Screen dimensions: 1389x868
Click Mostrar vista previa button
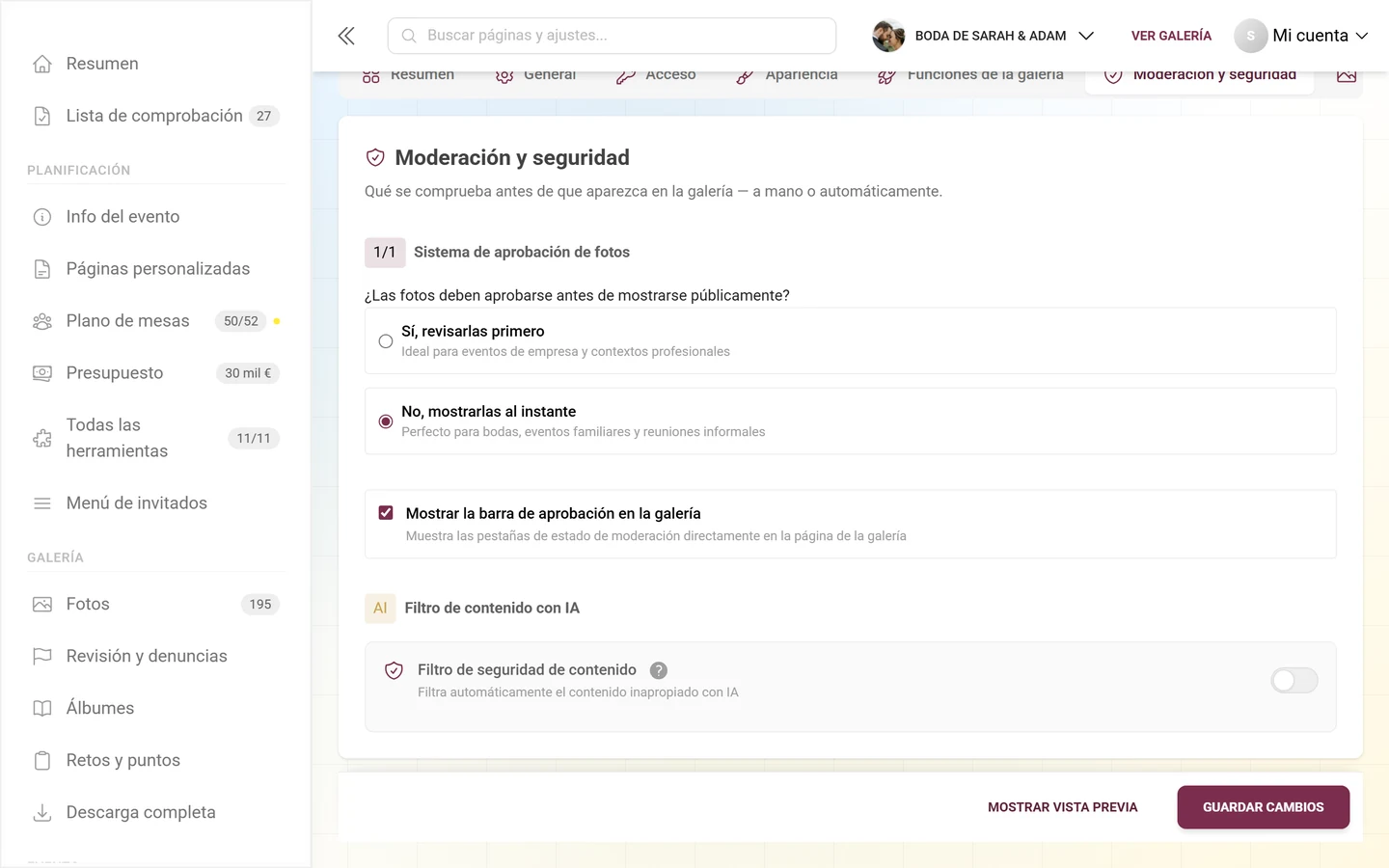coord(1063,807)
